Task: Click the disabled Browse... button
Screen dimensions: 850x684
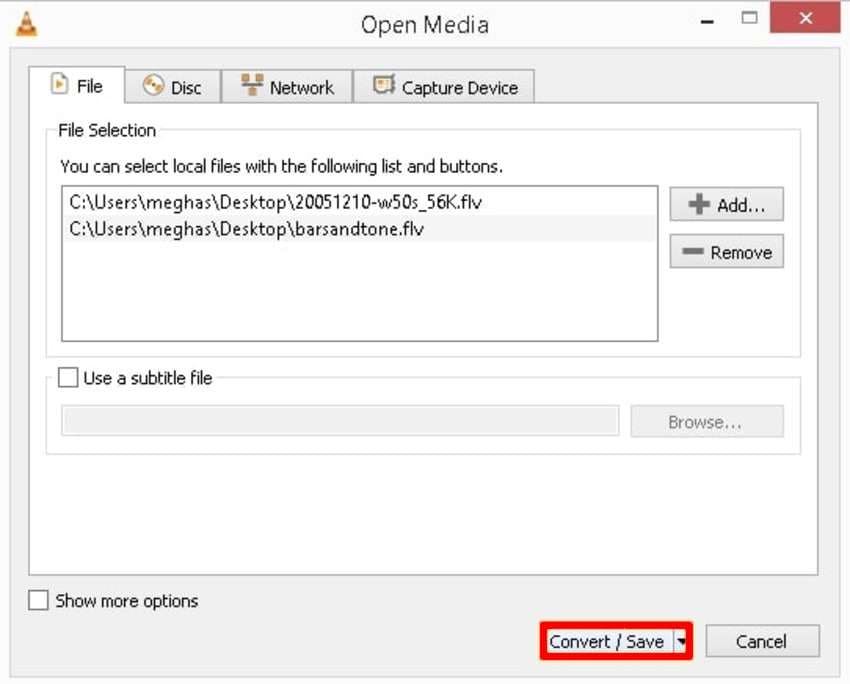Action: click(x=707, y=421)
